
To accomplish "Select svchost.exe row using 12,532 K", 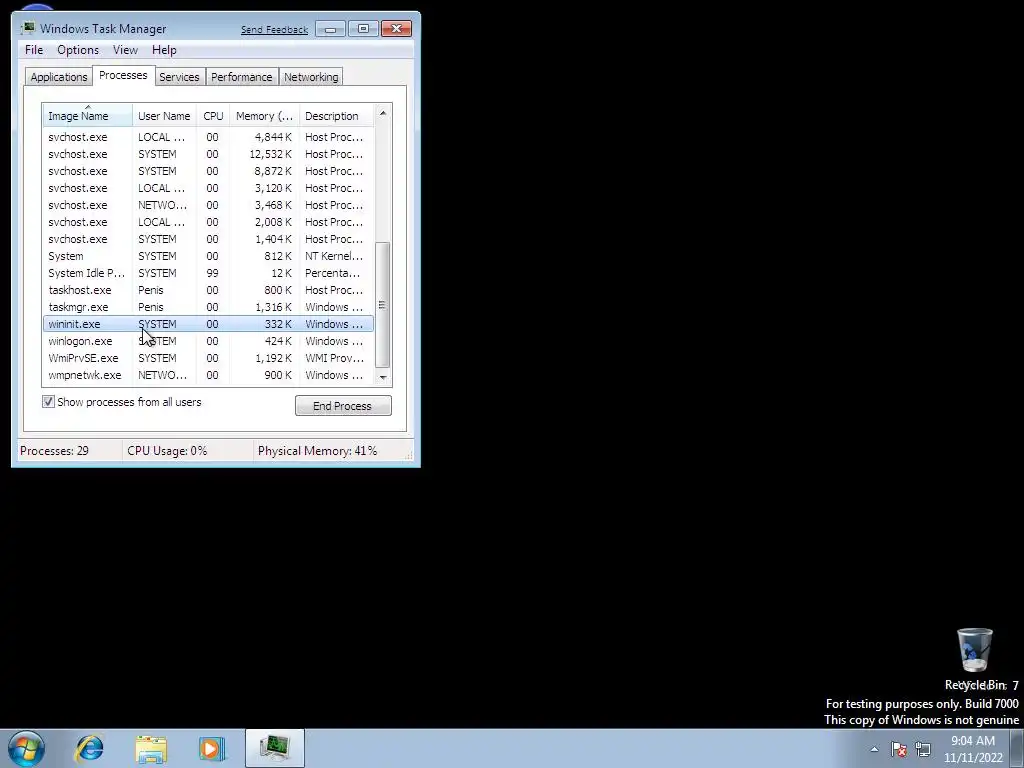I will [208, 154].
